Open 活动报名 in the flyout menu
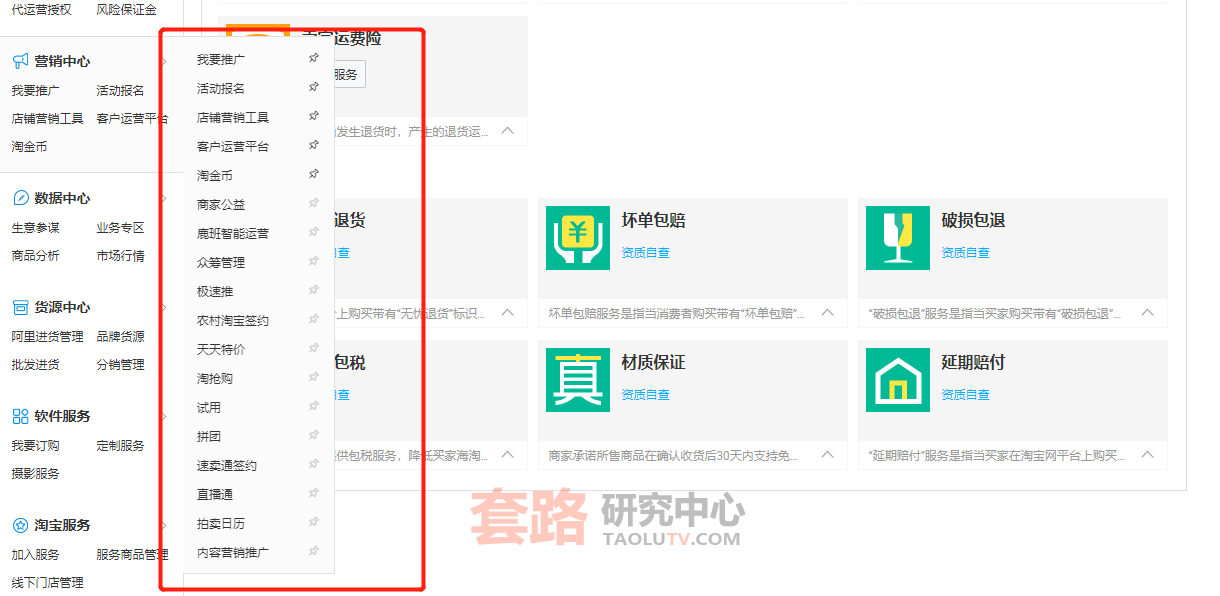The width and height of the screenshot is (1220, 596). [221, 89]
